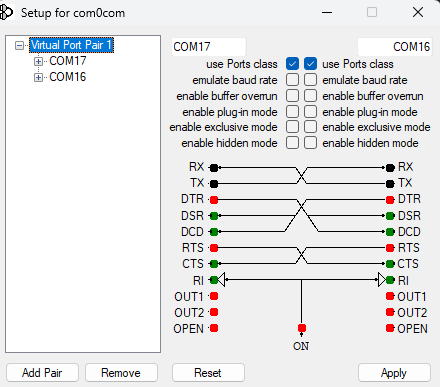Click the COM17 TX pin marker
This screenshot has width=440, height=387.
[x=214, y=184]
